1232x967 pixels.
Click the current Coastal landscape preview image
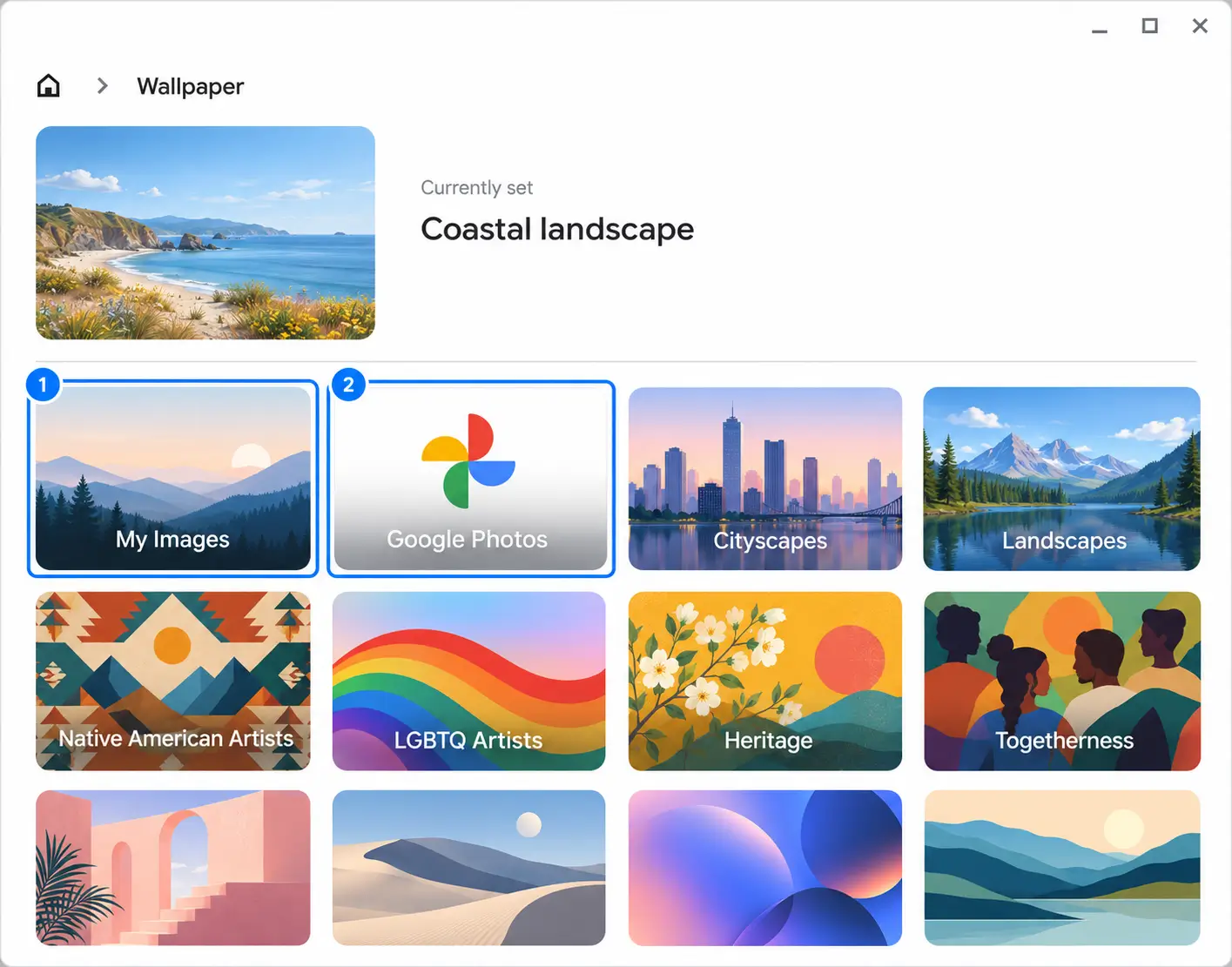205,232
